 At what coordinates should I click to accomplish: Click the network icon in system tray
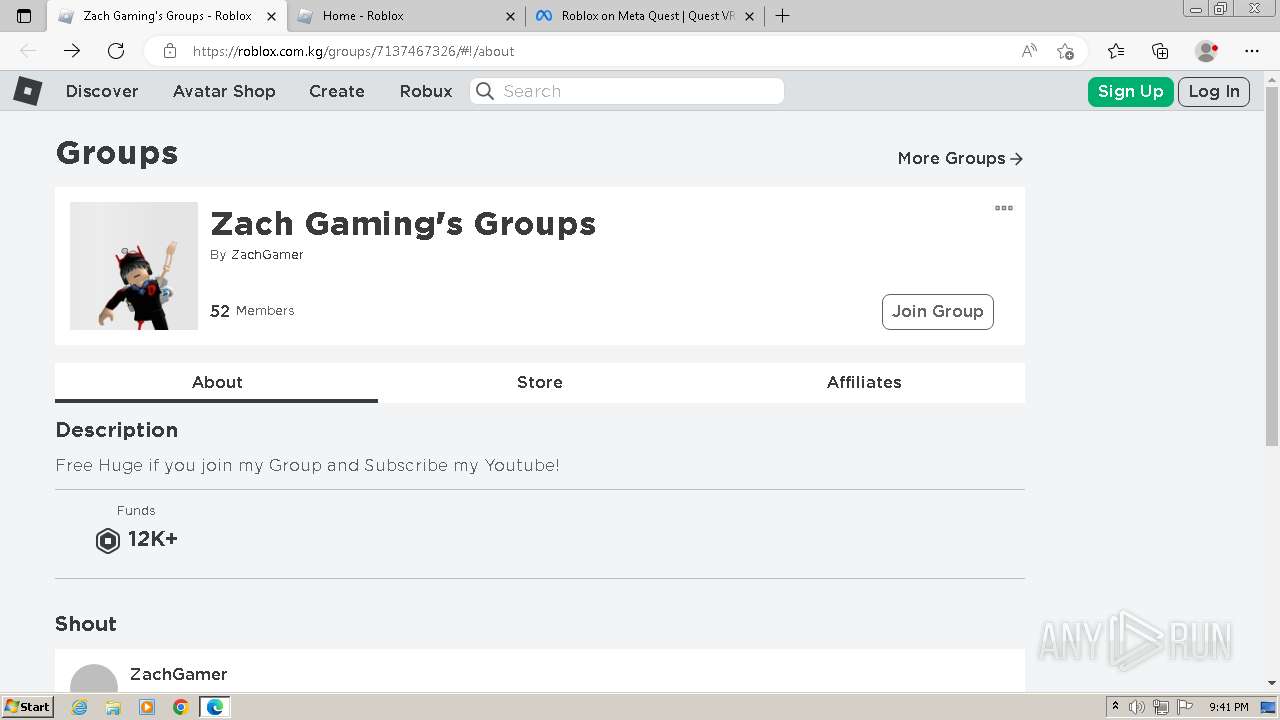1161,707
